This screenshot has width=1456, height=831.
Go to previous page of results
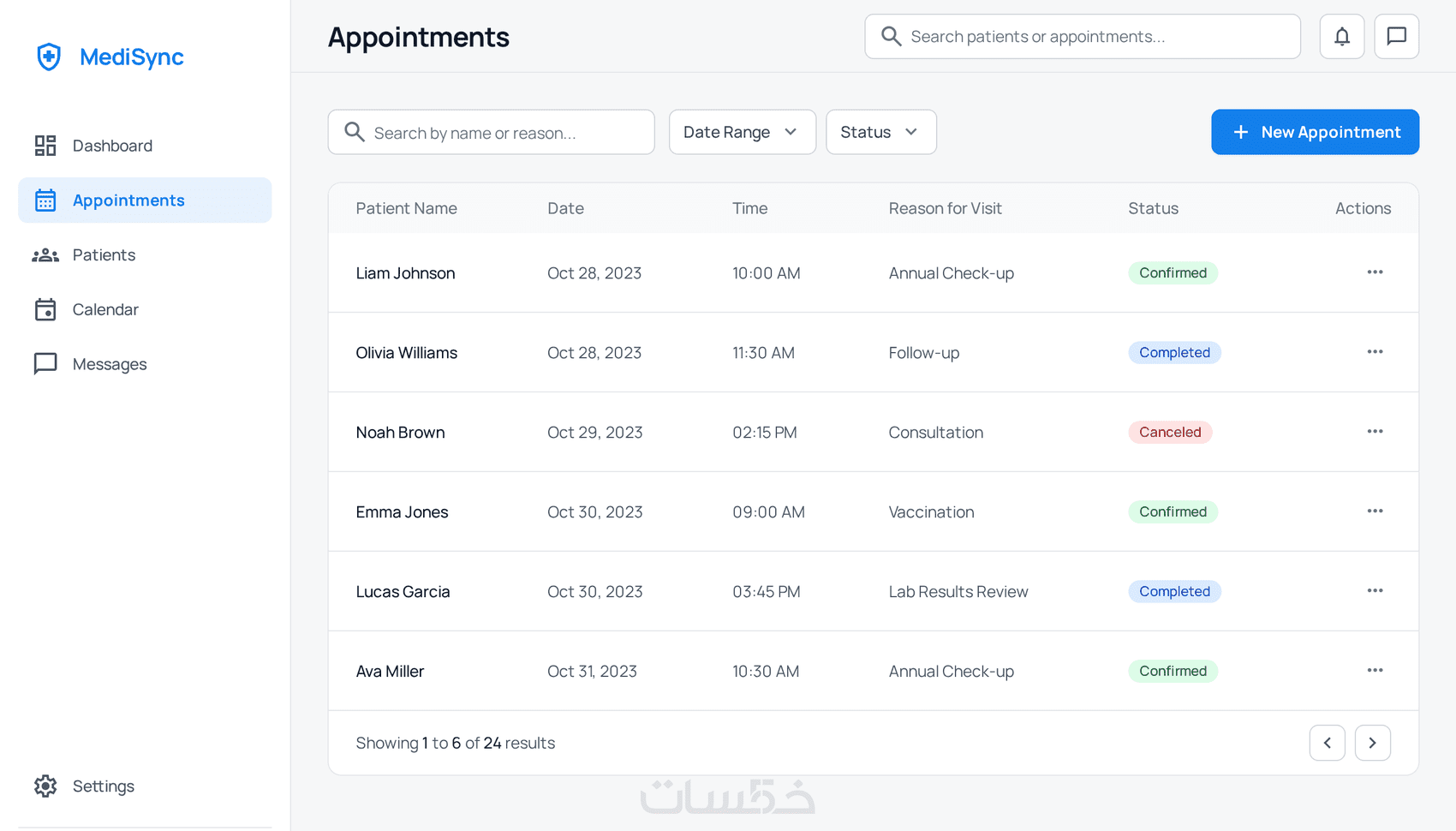(1327, 743)
